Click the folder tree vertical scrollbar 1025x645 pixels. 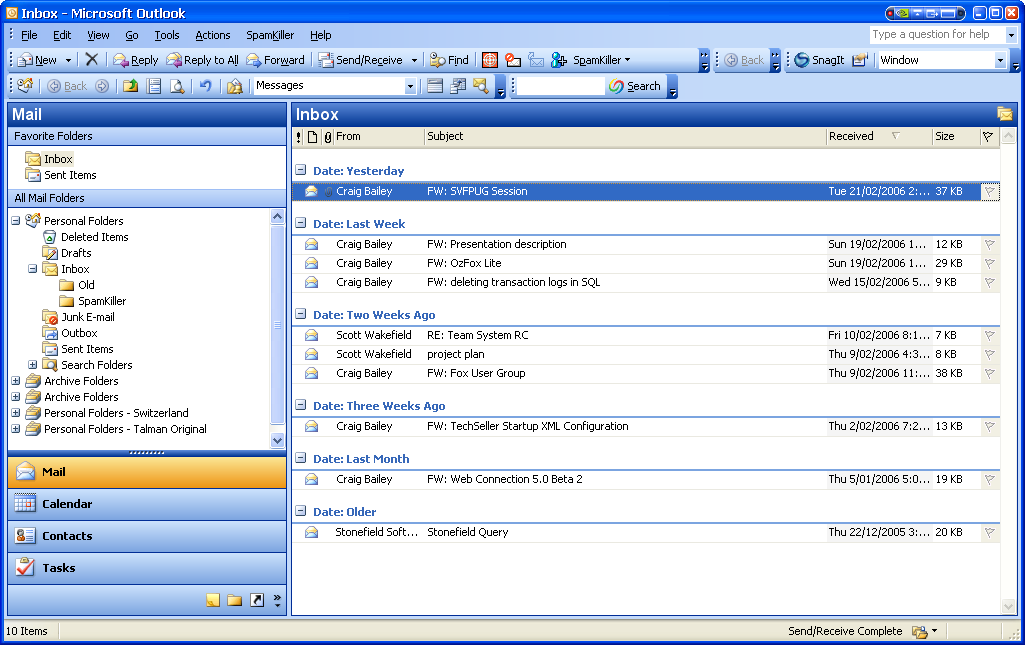pos(278,325)
